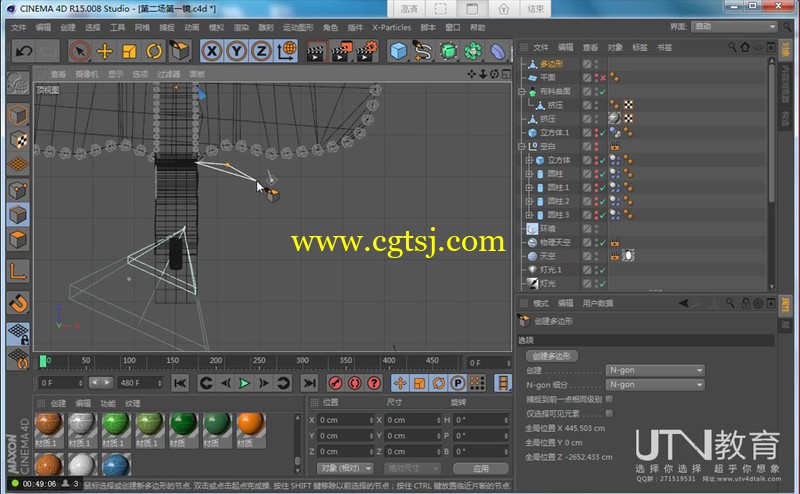Image resolution: width=800 pixels, height=494 pixels.
Task: Select the blue sphere material
Action: click(115, 464)
